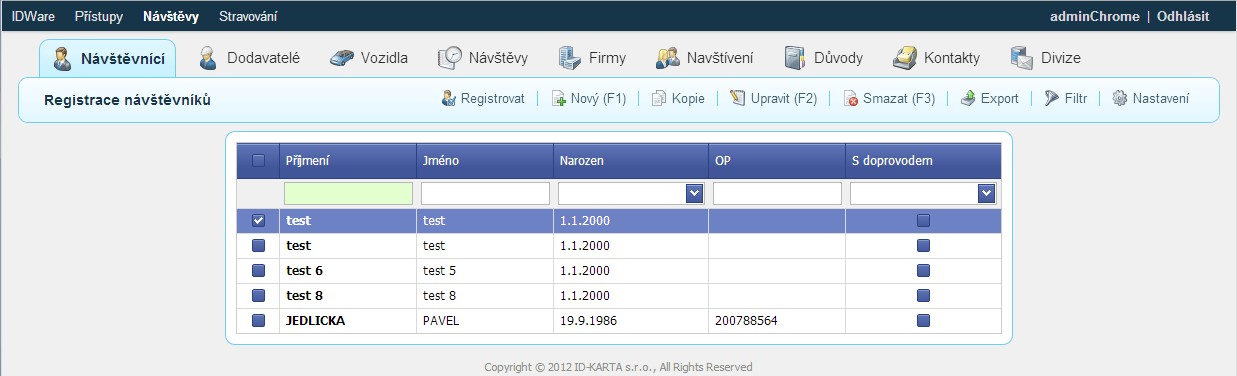1237x376 pixels.
Task: Click the Jméno filter input field
Action: click(x=485, y=193)
